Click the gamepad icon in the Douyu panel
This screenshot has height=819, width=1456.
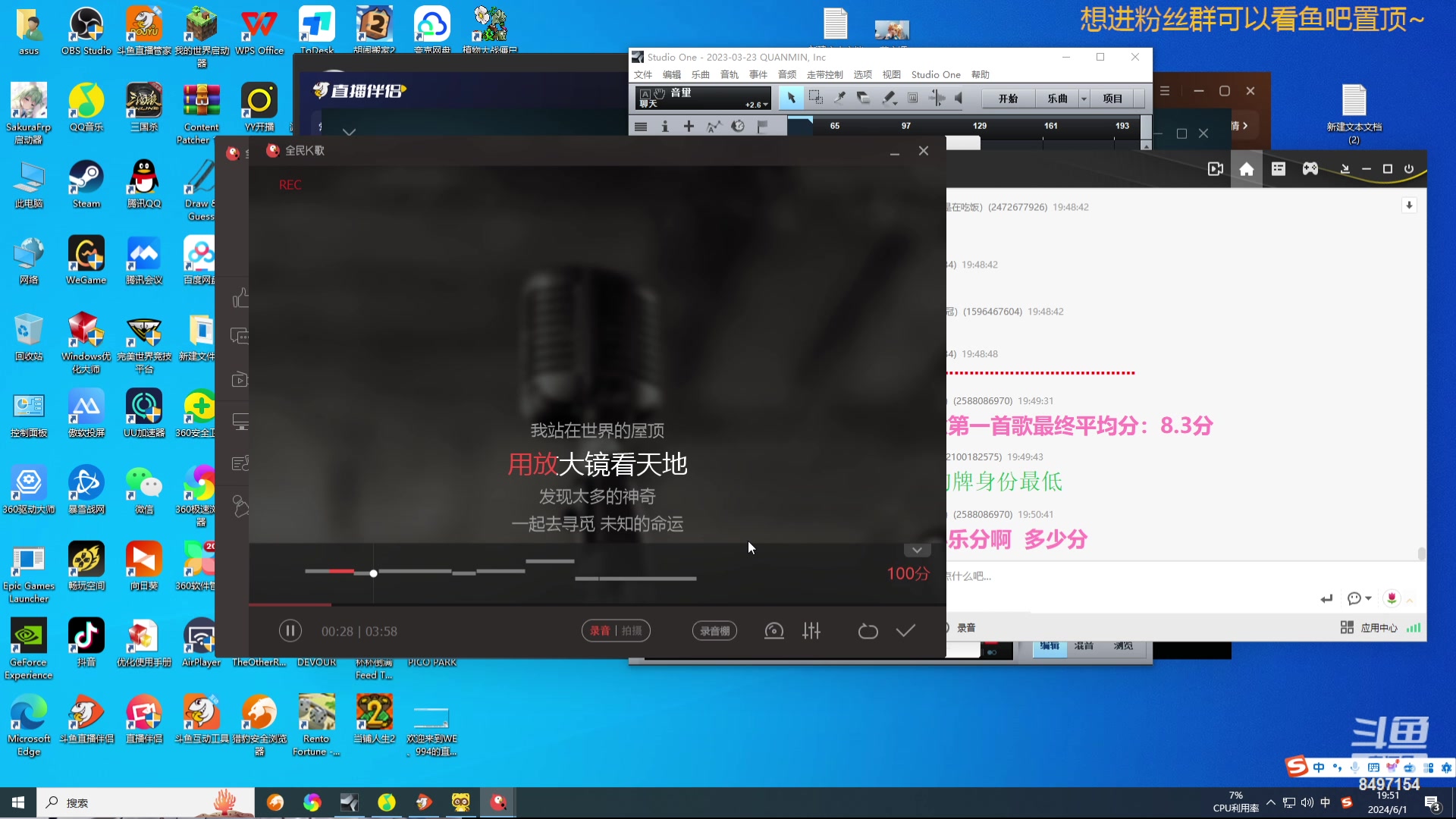(x=1311, y=168)
